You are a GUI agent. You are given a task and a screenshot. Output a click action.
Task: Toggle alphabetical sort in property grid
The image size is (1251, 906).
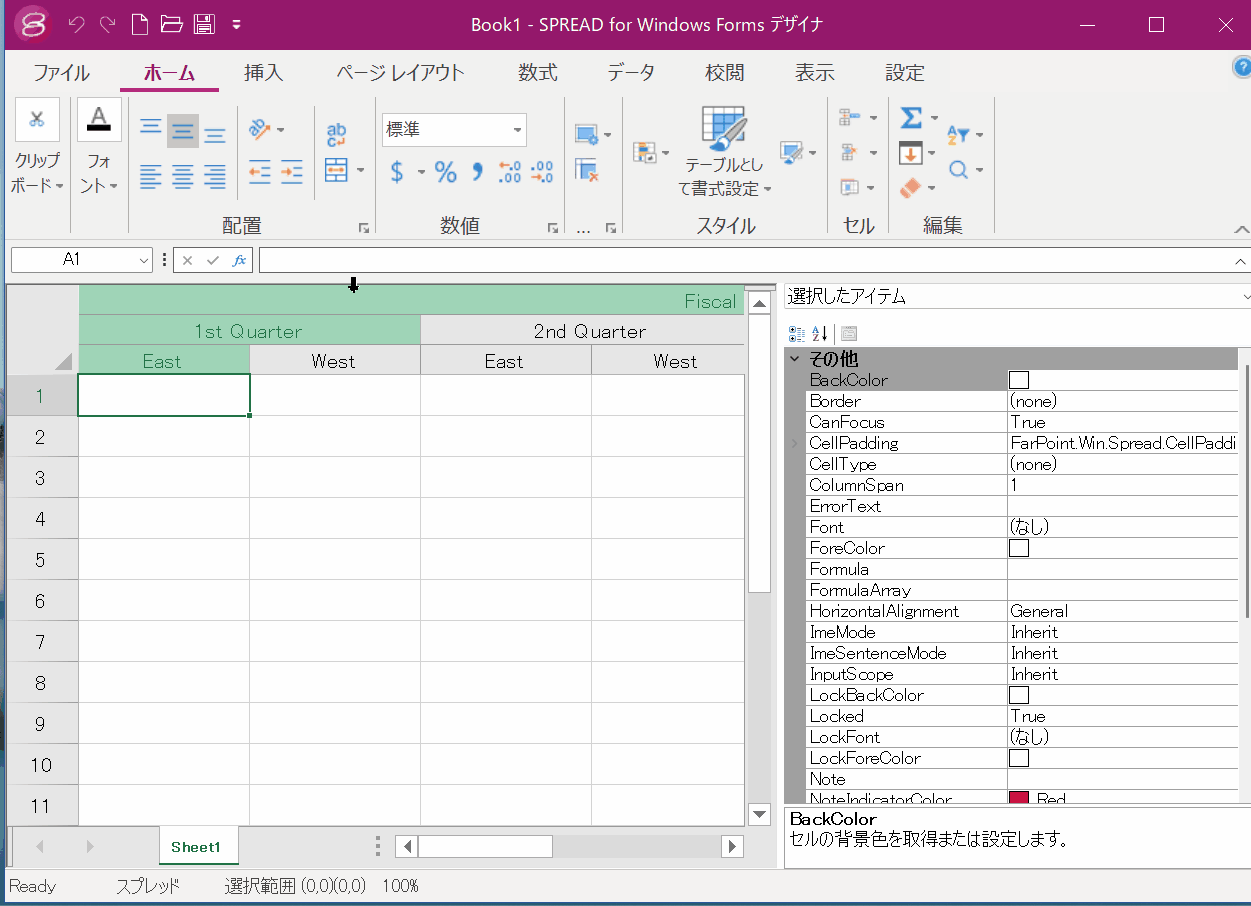pyautogui.click(x=820, y=334)
